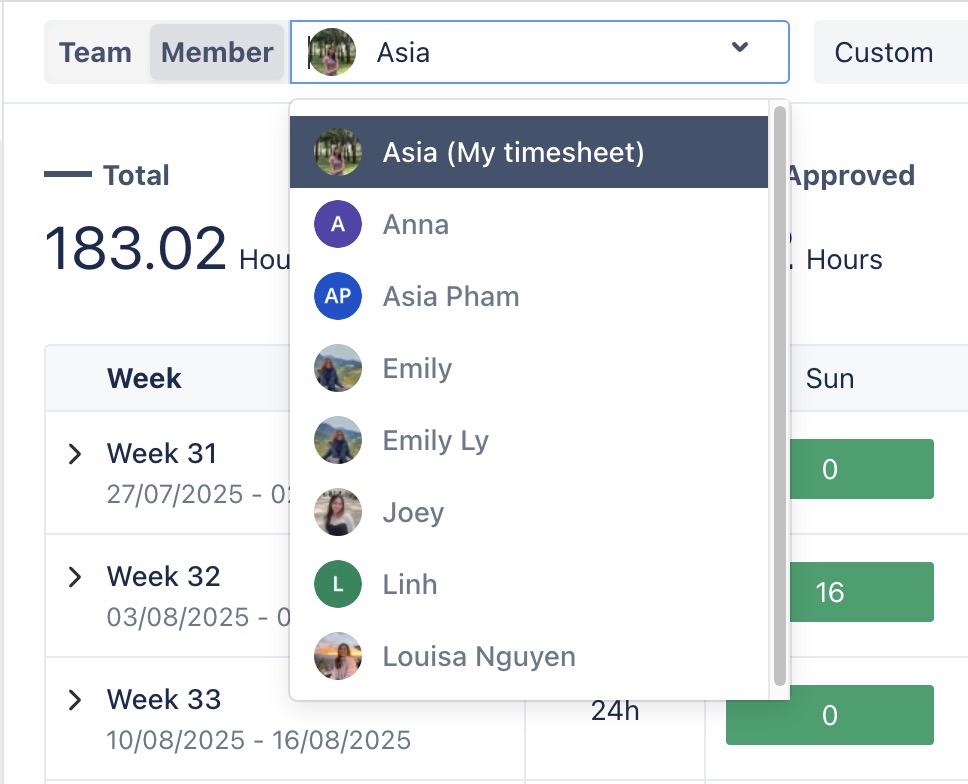Click Emily Ly's profile photo
Viewport: 968px width, 784px height.
[x=338, y=441]
